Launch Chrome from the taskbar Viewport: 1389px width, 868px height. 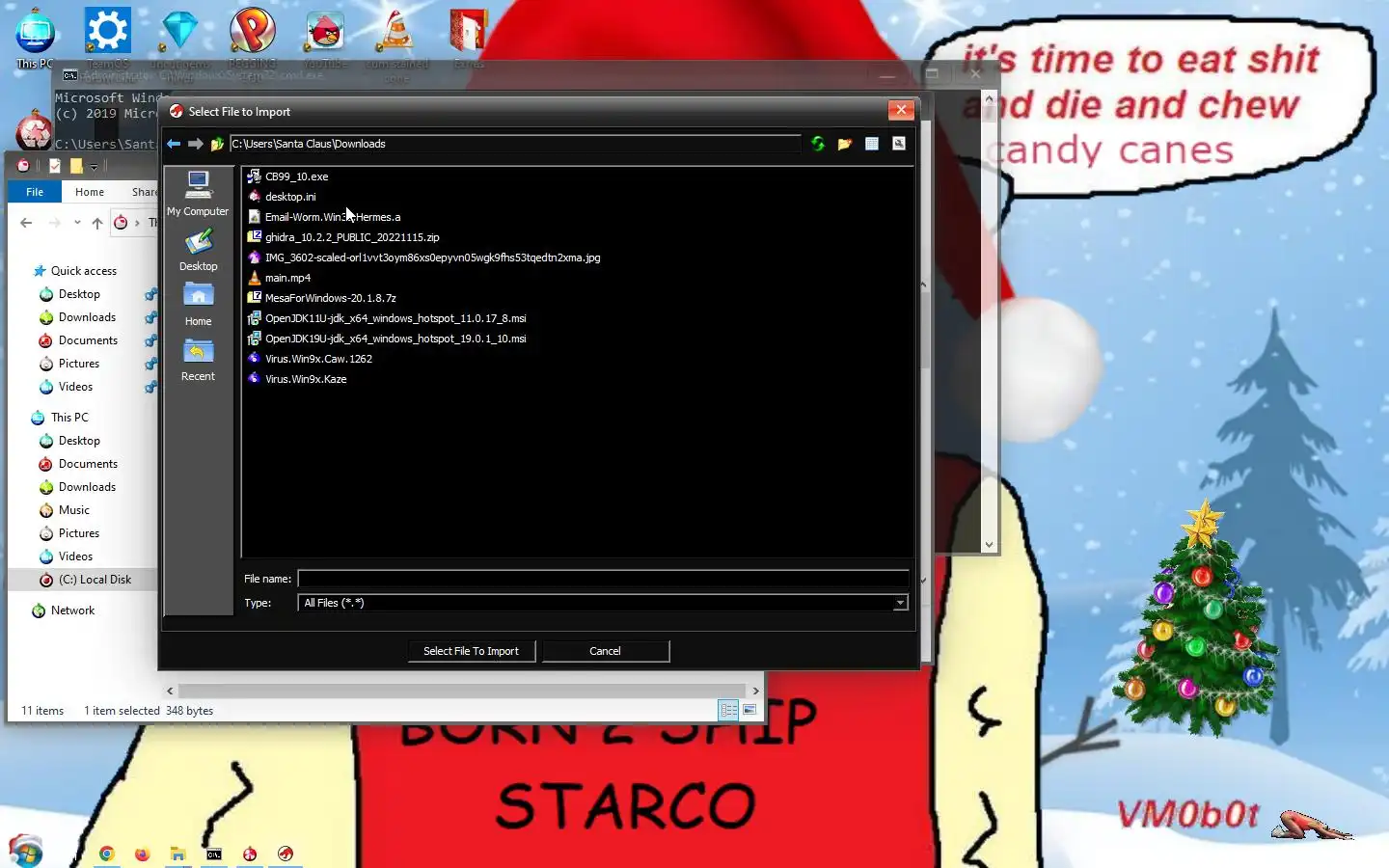107,854
